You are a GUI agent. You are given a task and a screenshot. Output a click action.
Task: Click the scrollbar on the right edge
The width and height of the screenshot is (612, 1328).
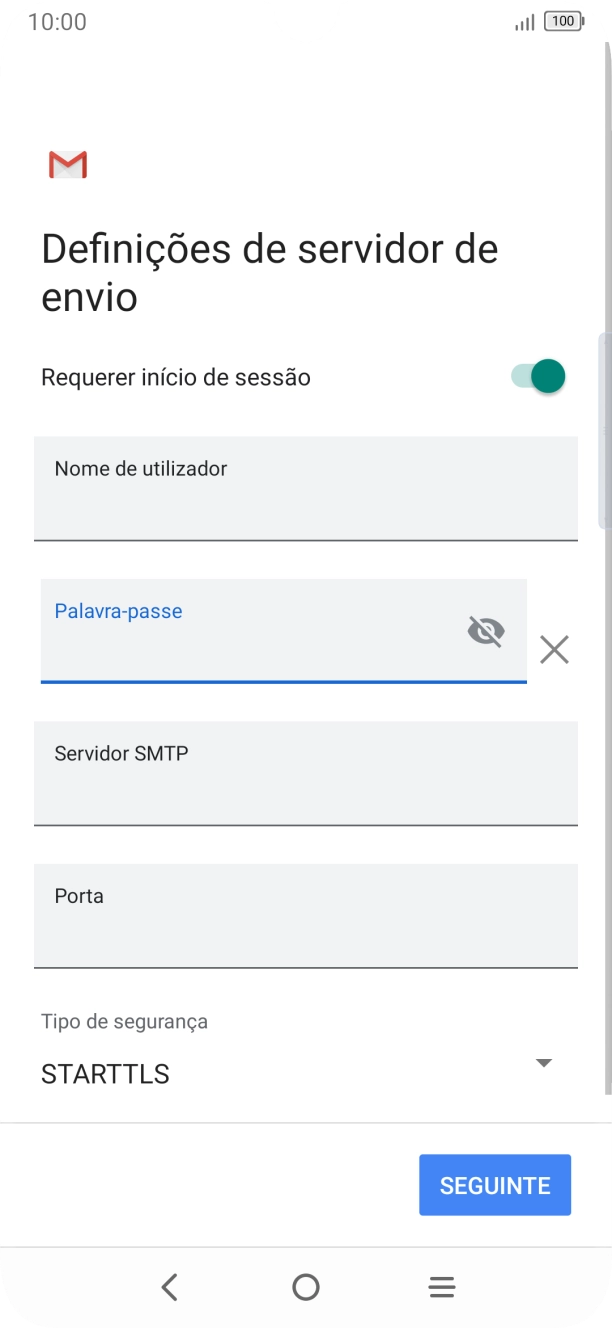pos(606,430)
